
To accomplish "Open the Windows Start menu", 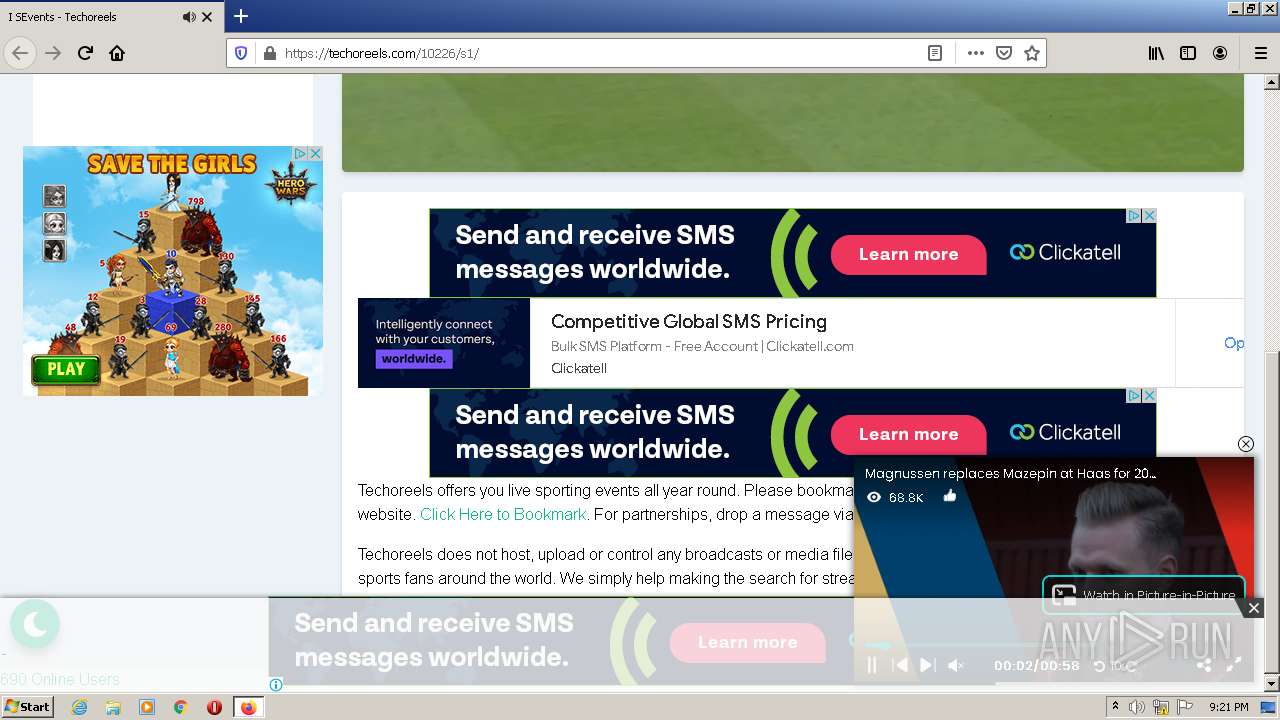I will (x=28, y=707).
